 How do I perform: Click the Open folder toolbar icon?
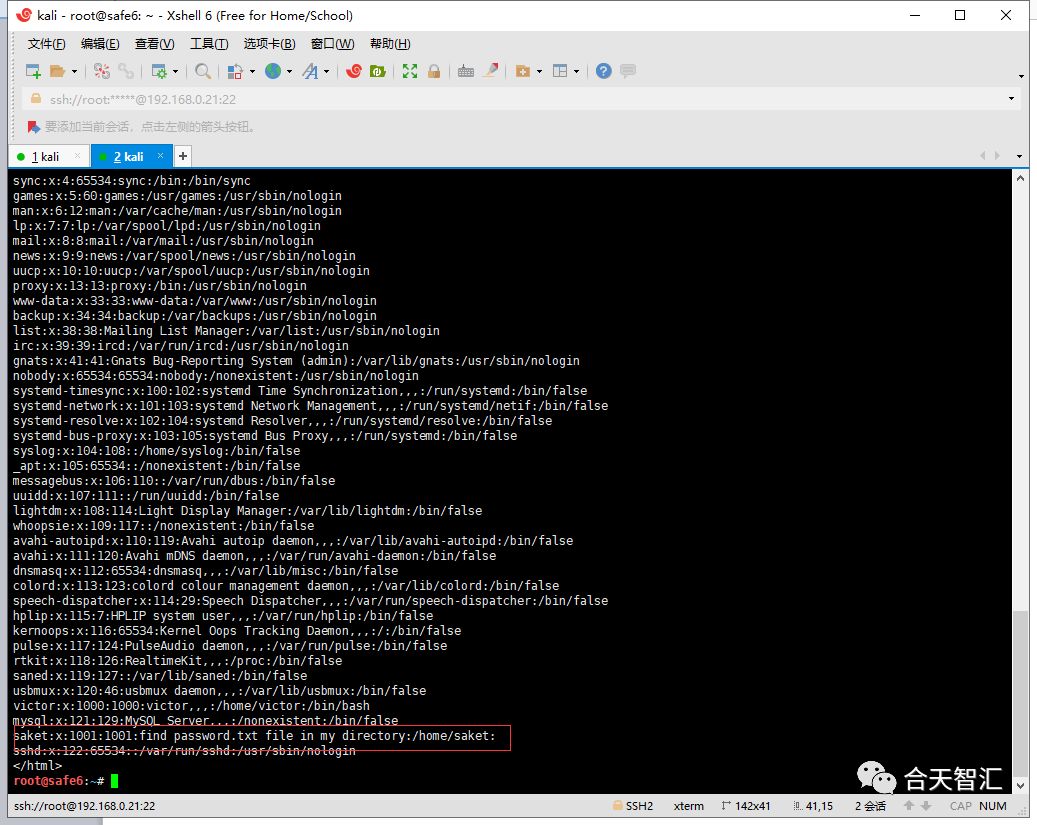(58, 71)
